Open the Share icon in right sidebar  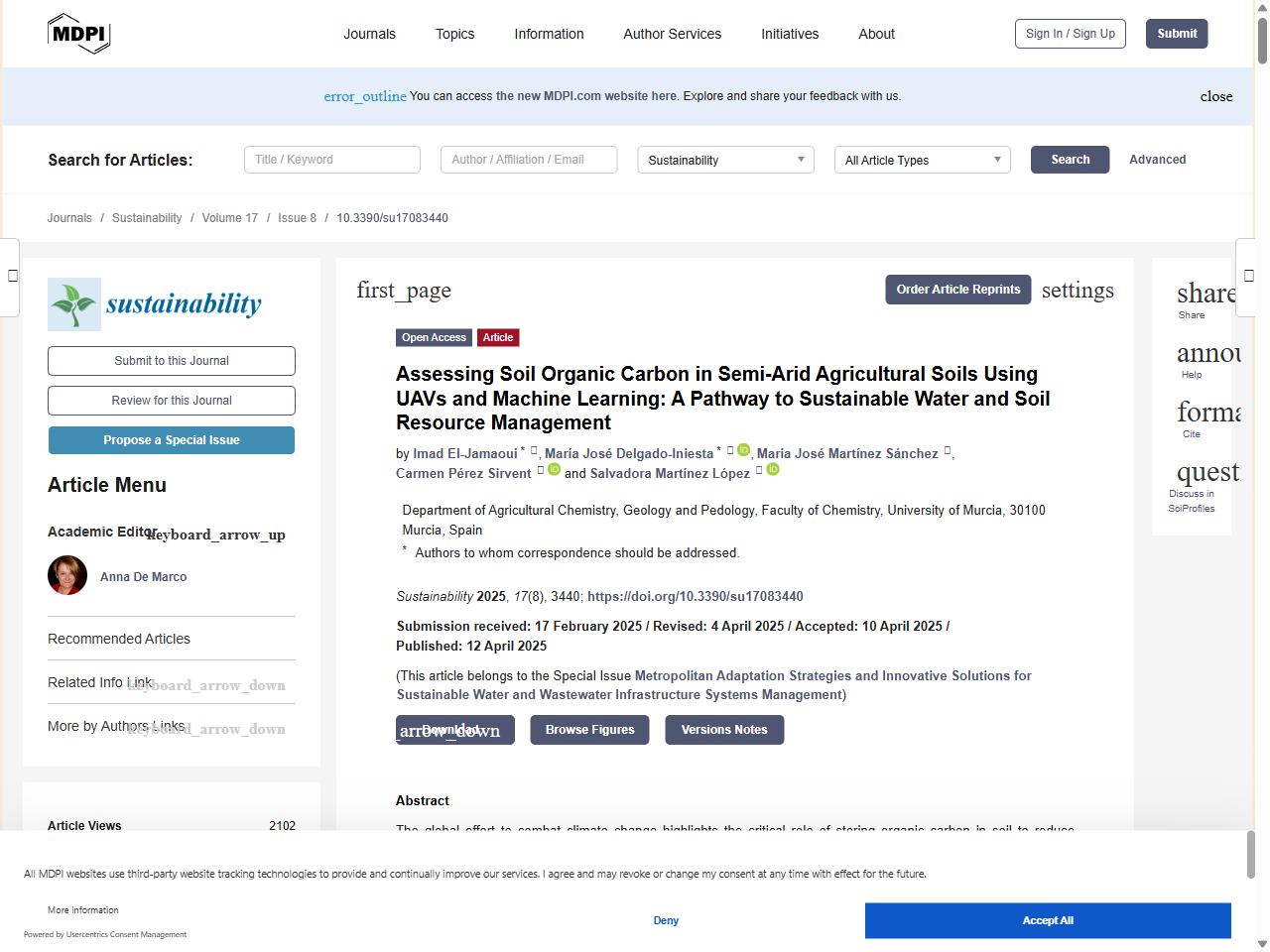[x=1205, y=295]
